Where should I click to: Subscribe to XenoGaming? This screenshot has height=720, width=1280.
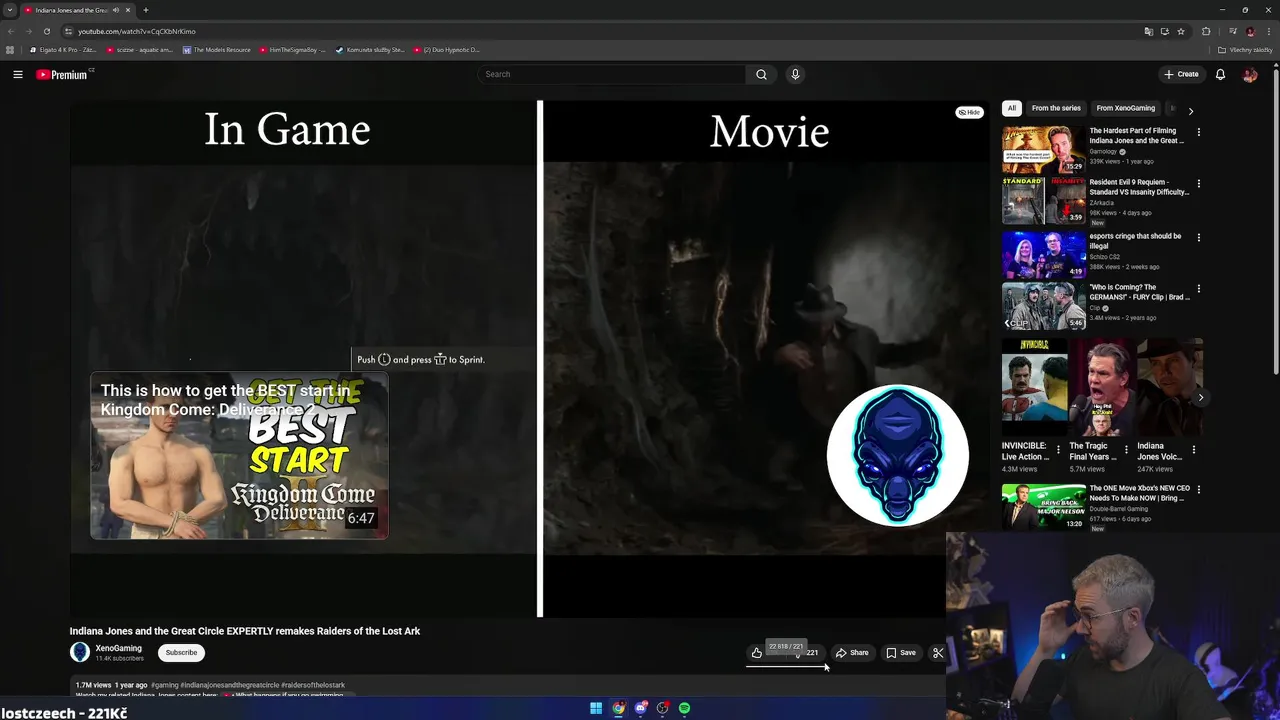point(181,653)
